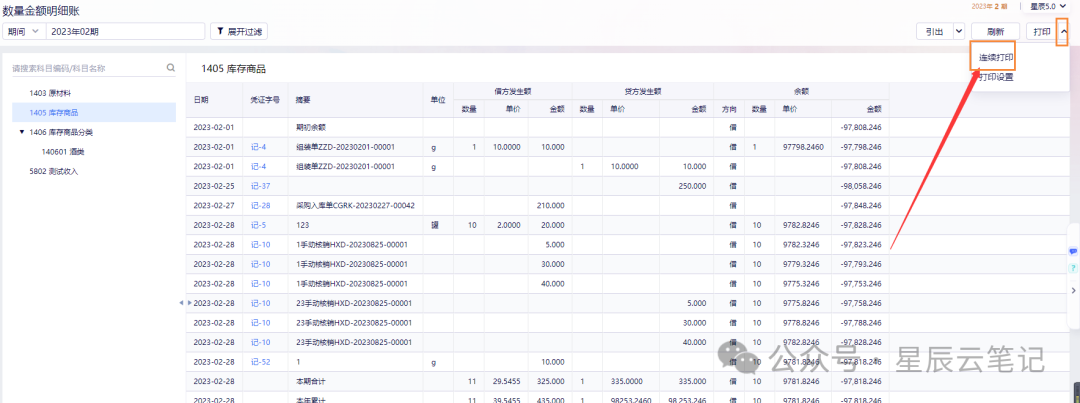Viewport: 1080px width, 403px height.
Task: Expand the right side panel chevron arrow
Action: pyautogui.click(x=1073, y=290)
